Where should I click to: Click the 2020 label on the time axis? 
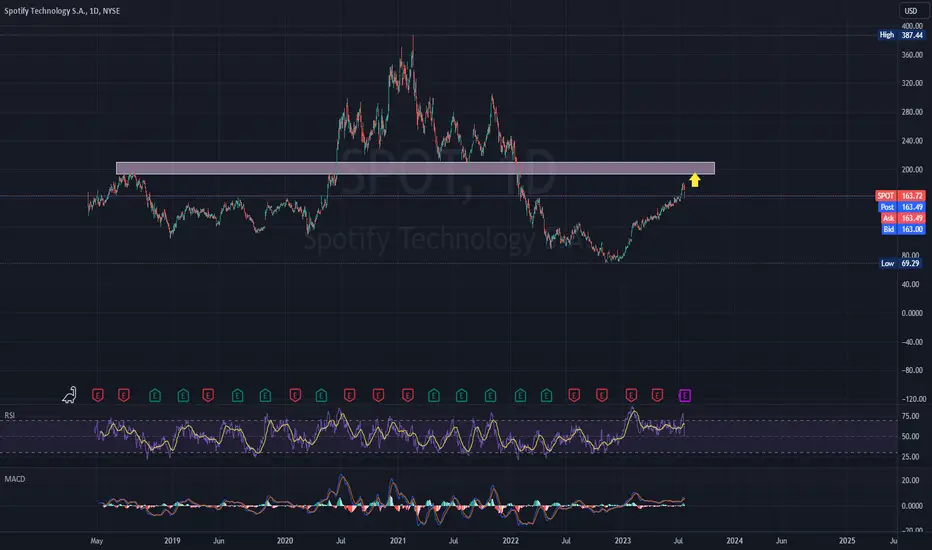tap(285, 540)
